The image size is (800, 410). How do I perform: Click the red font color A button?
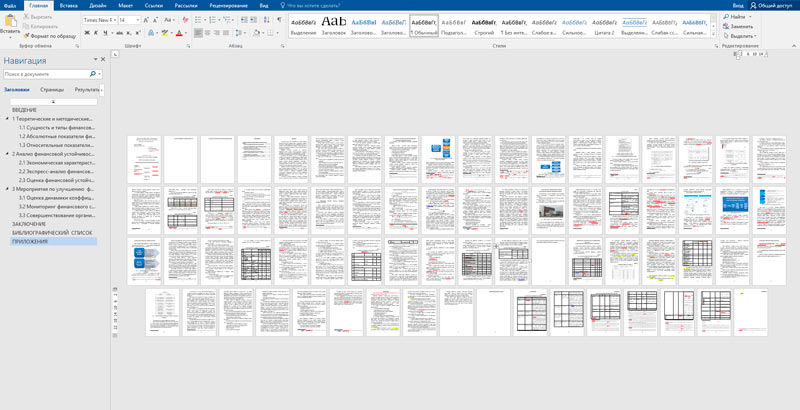pyautogui.click(x=179, y=33)
